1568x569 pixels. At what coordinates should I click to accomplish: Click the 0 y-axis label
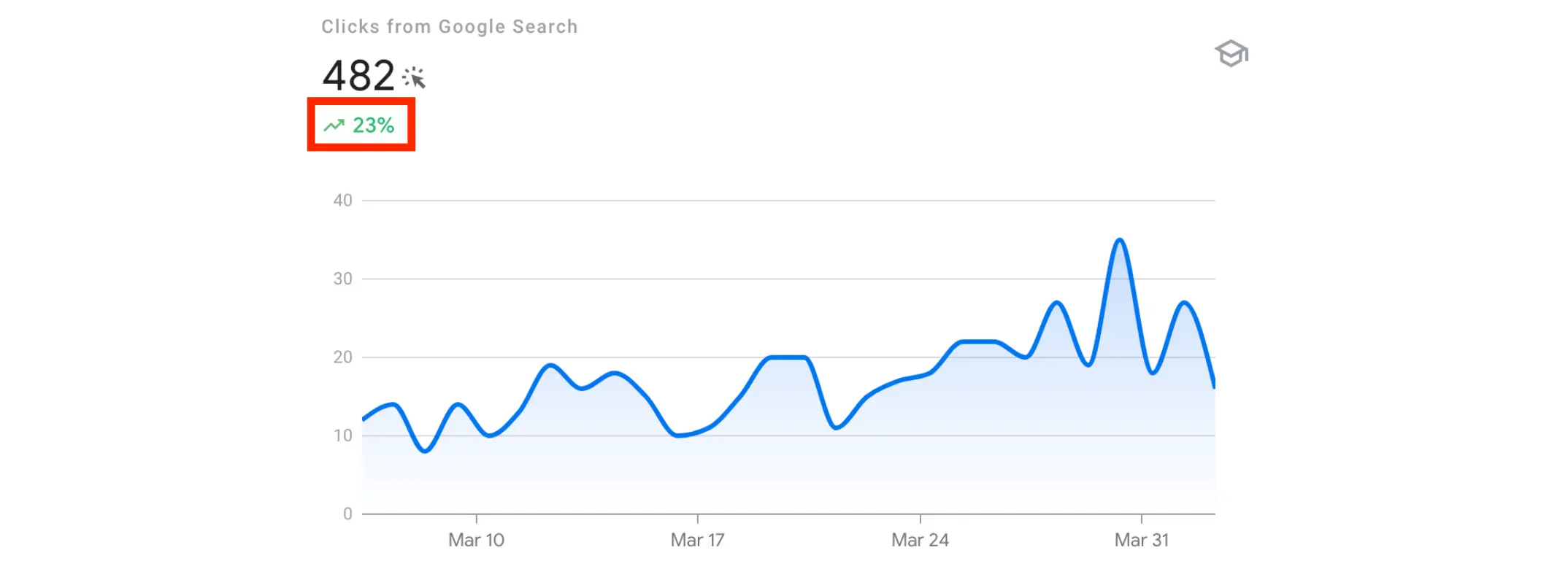(x=347, y=514)
